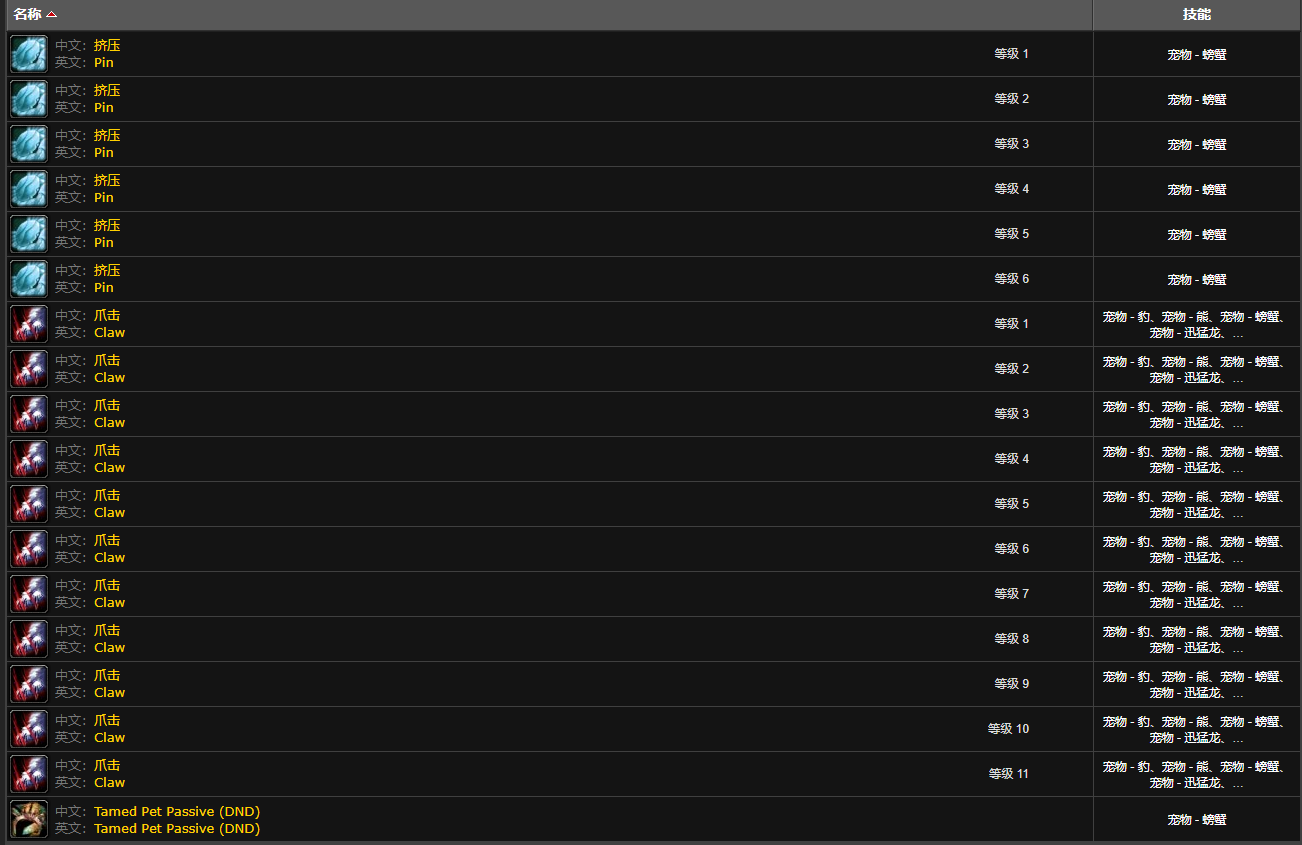1302x845 pixels.
Task: Click 宠物 - 豹 skill in Claw level 1 row
Action: [1126, 316]
